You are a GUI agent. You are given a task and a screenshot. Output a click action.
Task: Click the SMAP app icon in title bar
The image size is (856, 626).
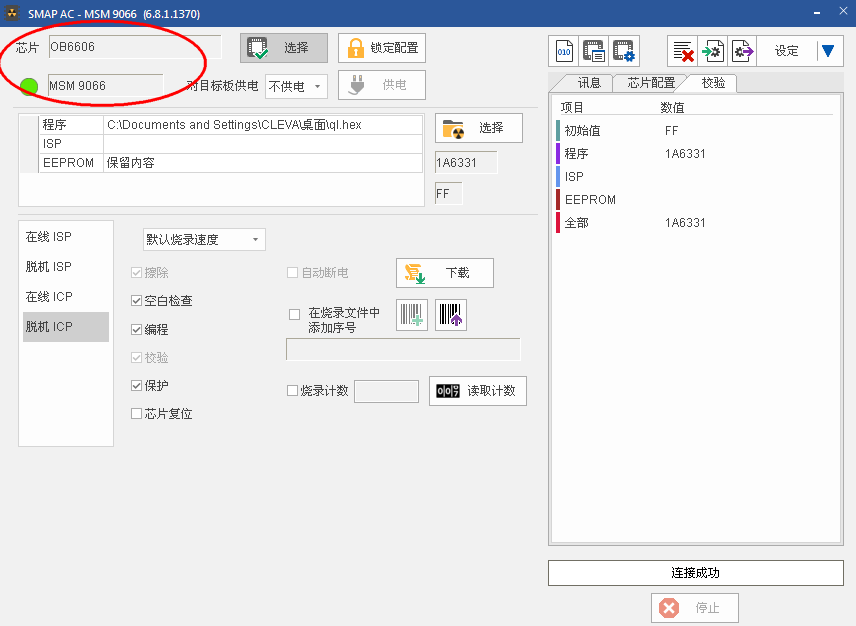pos(12,13)
